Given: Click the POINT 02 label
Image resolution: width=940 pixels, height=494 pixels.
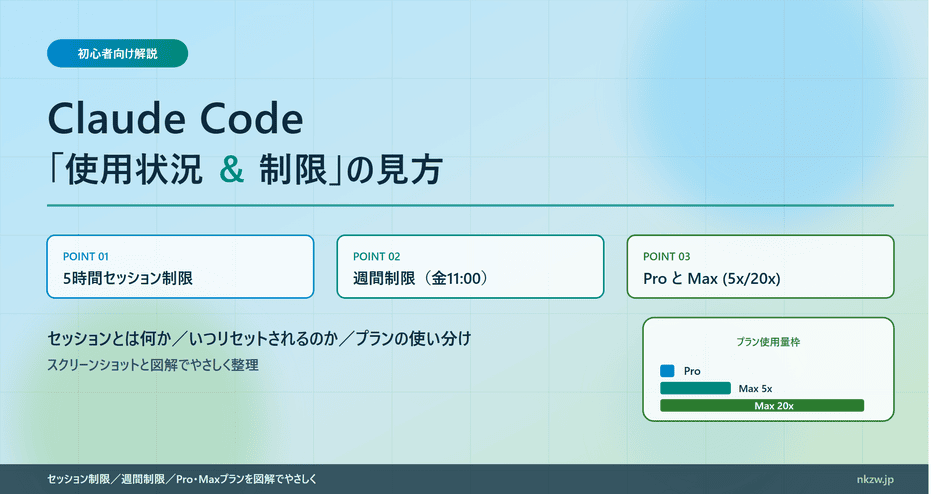Looking at the screenshot, I should pyautogui.click(x=376, y=257).
